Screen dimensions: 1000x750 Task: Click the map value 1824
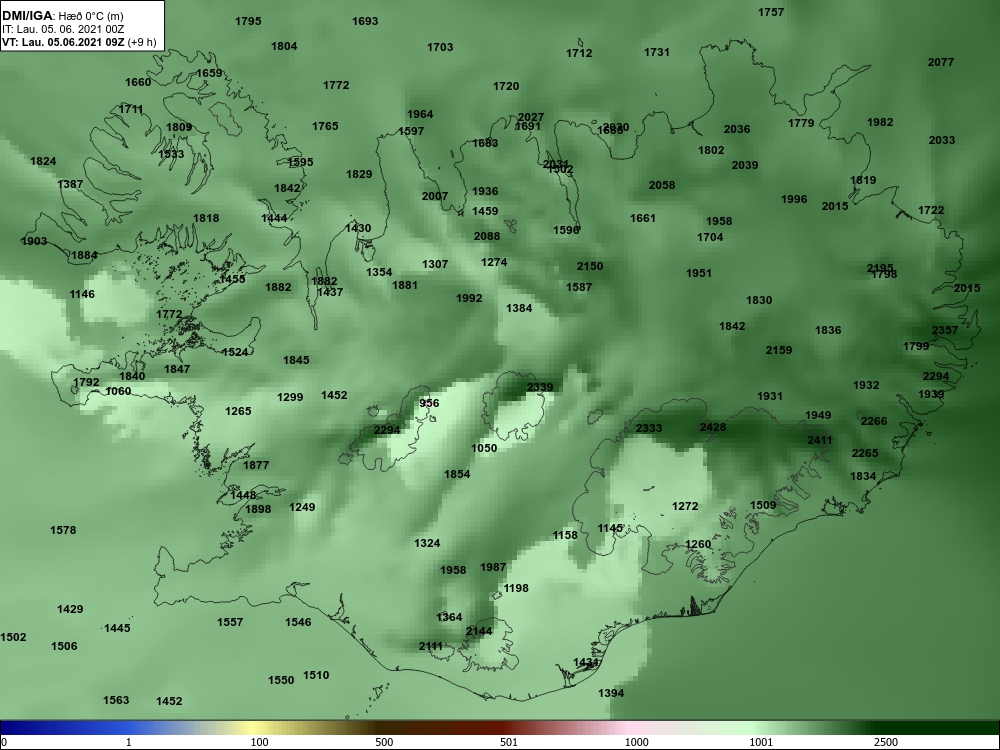[x=43, y=161]
